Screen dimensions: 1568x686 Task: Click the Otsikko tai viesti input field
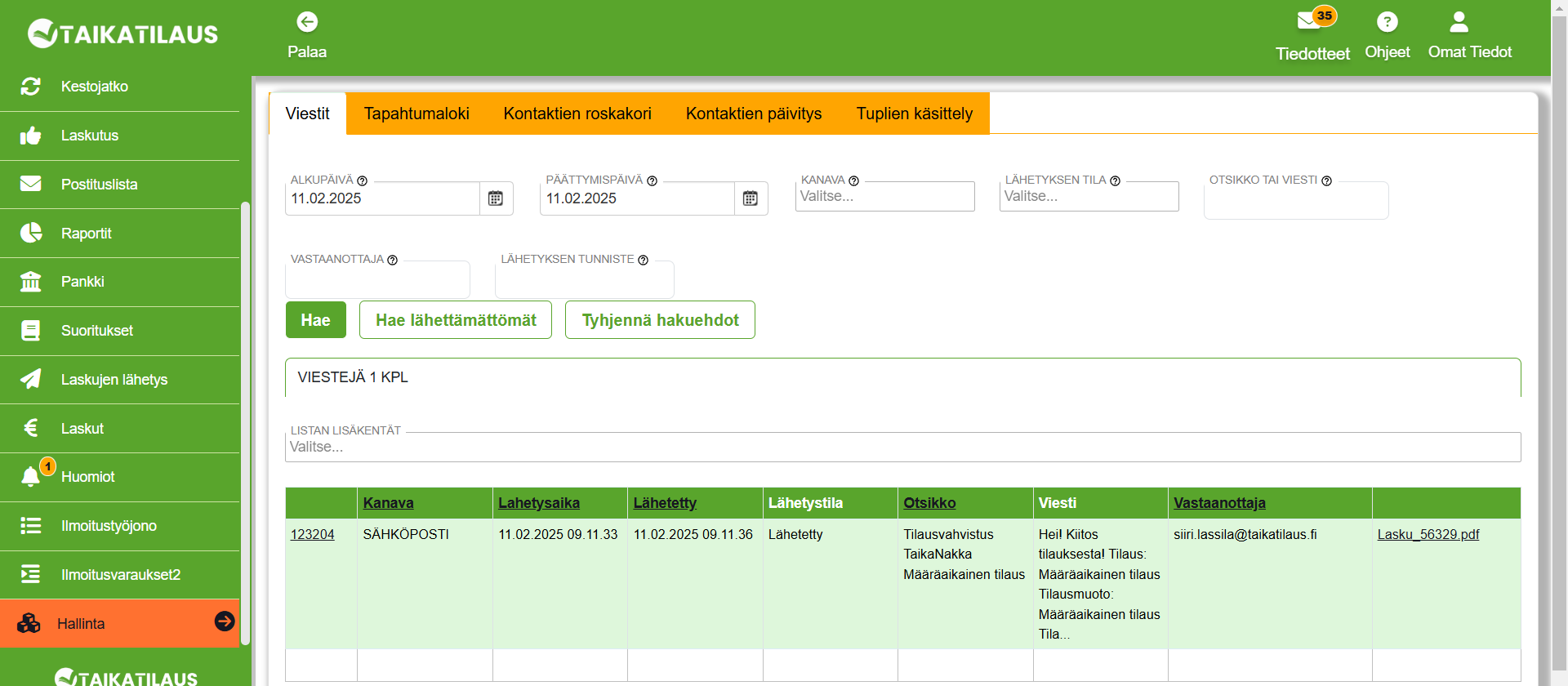click(x=1296, y=201)
